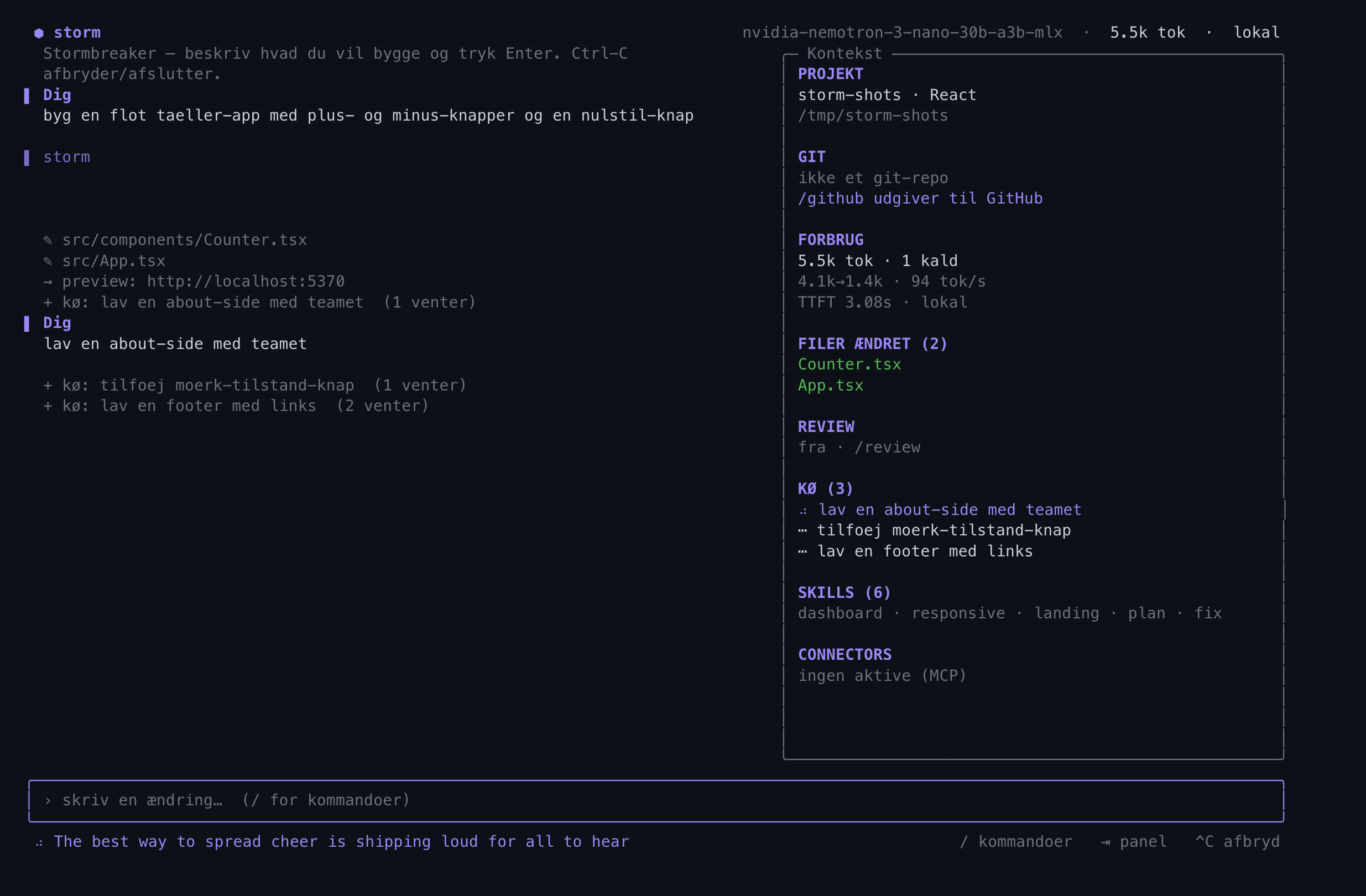Click the '/ kommandoer' footer hint

(x=1016, y=842)
